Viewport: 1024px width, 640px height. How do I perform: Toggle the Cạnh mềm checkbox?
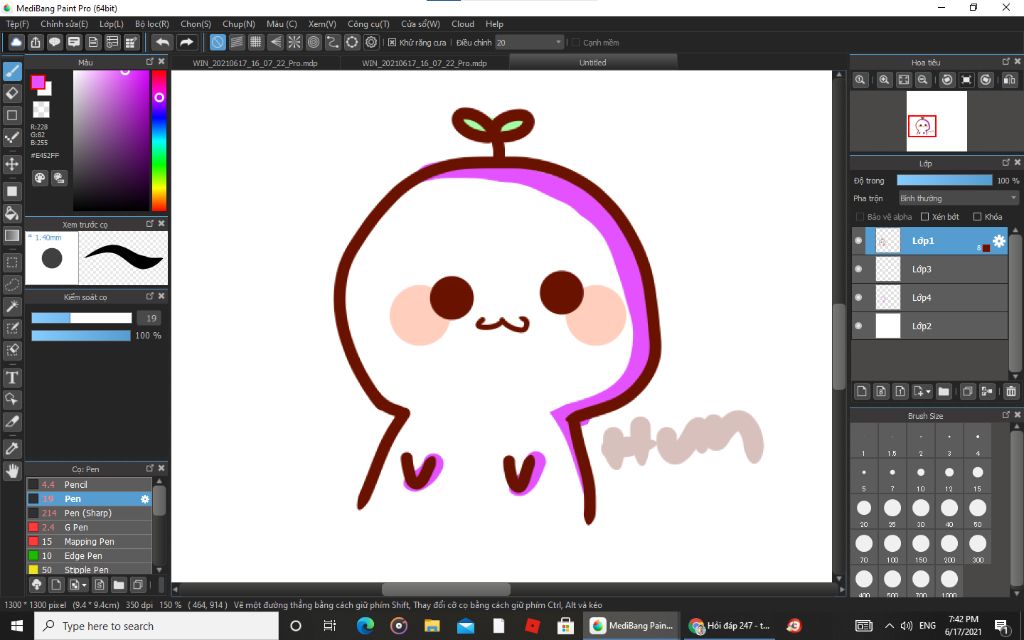coord(575,42)
